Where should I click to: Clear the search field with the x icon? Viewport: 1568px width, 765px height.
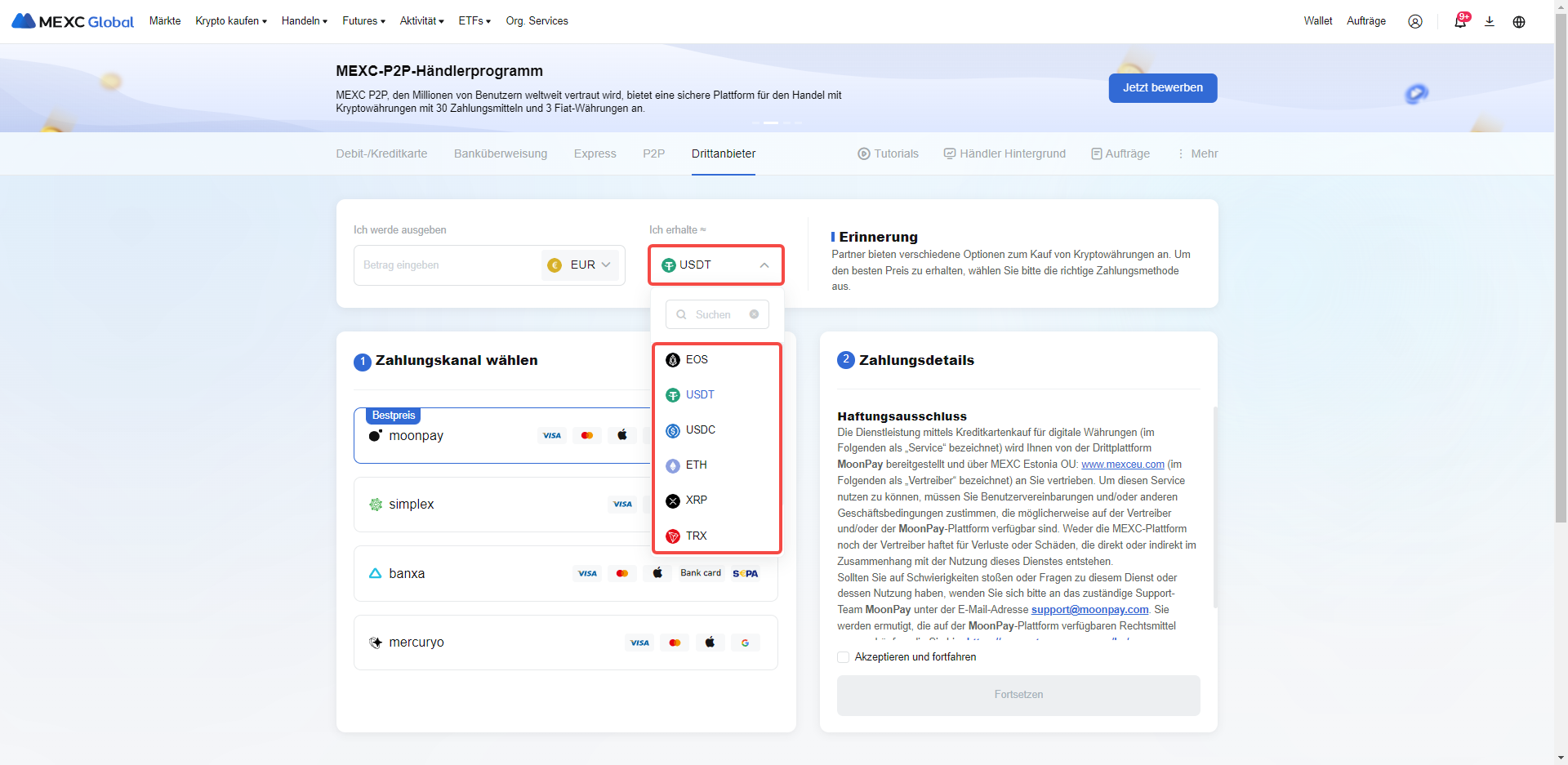click(754, 314)
